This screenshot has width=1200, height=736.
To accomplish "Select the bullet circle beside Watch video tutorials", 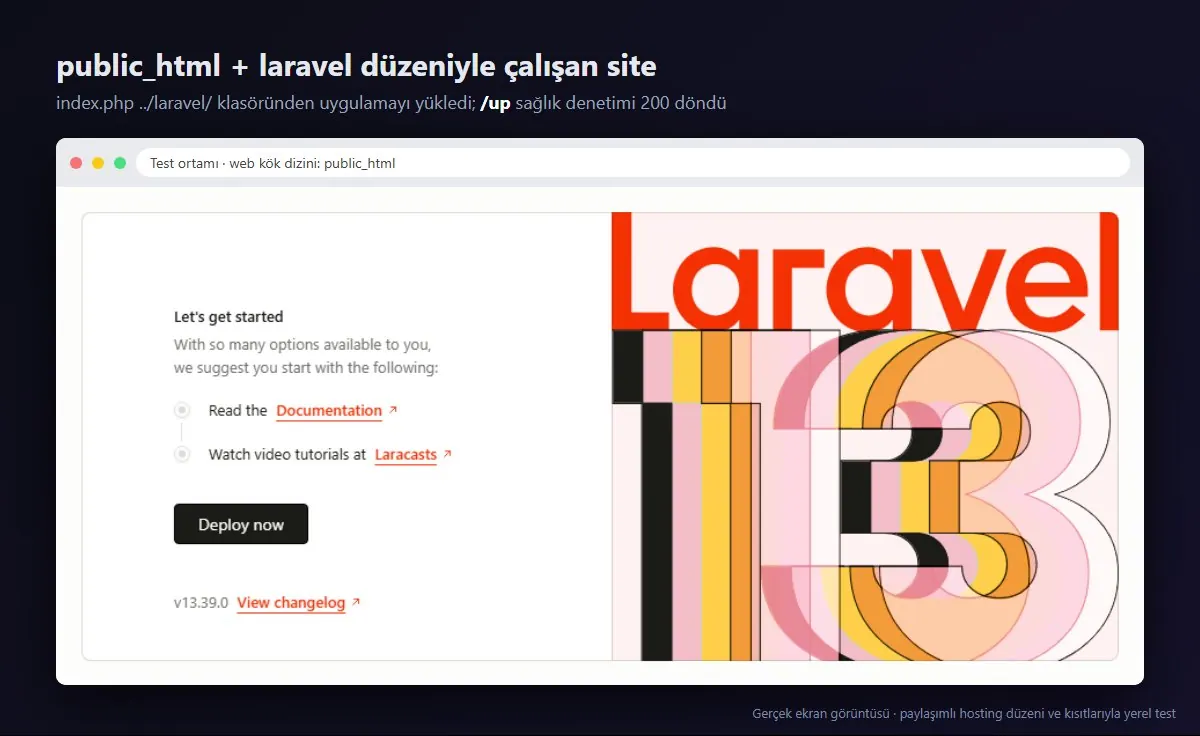I will 182,454.
